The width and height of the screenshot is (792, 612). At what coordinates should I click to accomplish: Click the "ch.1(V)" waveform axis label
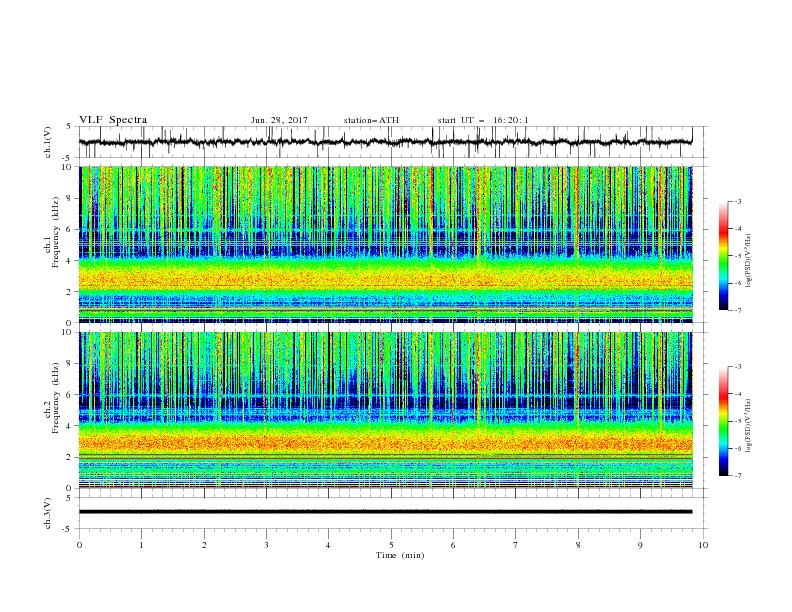pyautogui.click(x=48, y=142)
